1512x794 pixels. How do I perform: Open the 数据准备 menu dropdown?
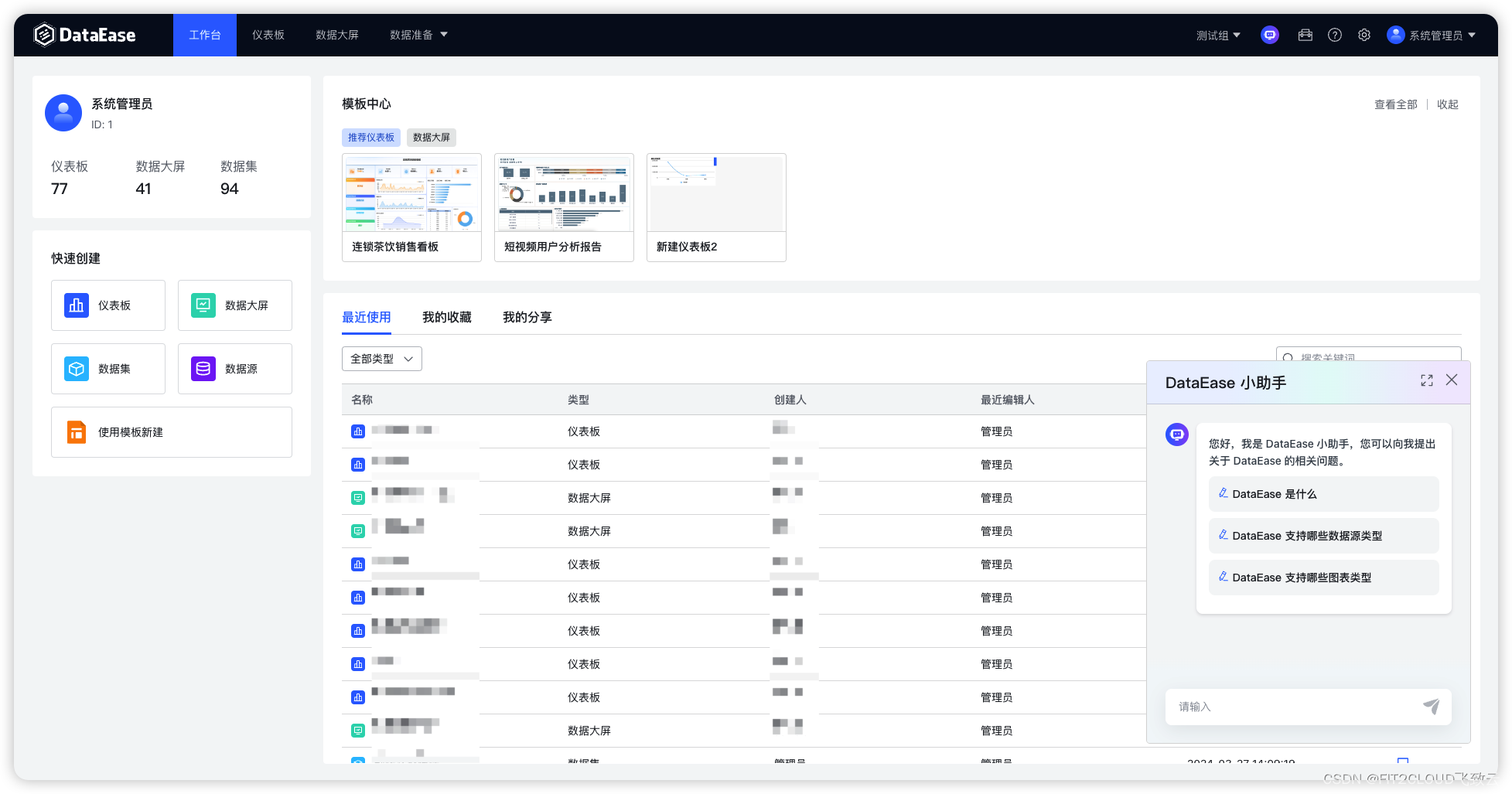coord(419,35)
